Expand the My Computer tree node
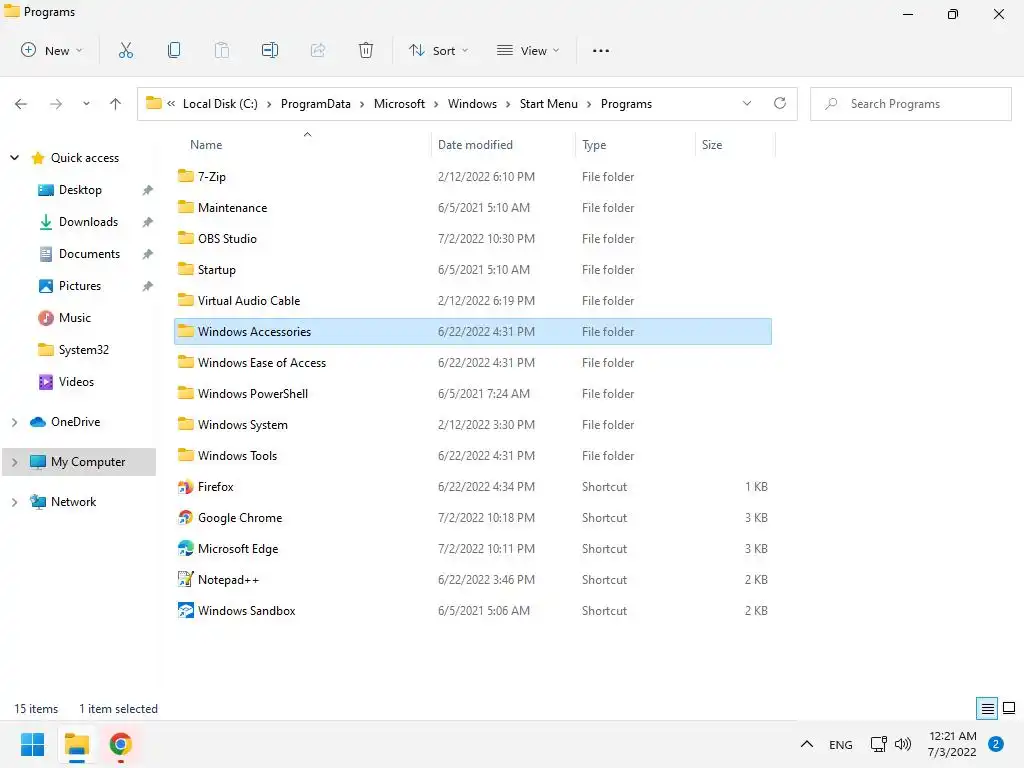The image size is (1024, 768). (14, 462)
